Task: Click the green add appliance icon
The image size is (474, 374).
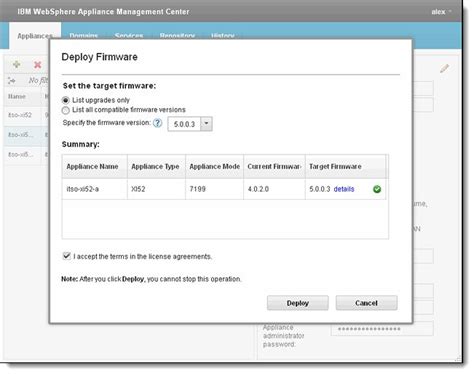Action: 16,64
